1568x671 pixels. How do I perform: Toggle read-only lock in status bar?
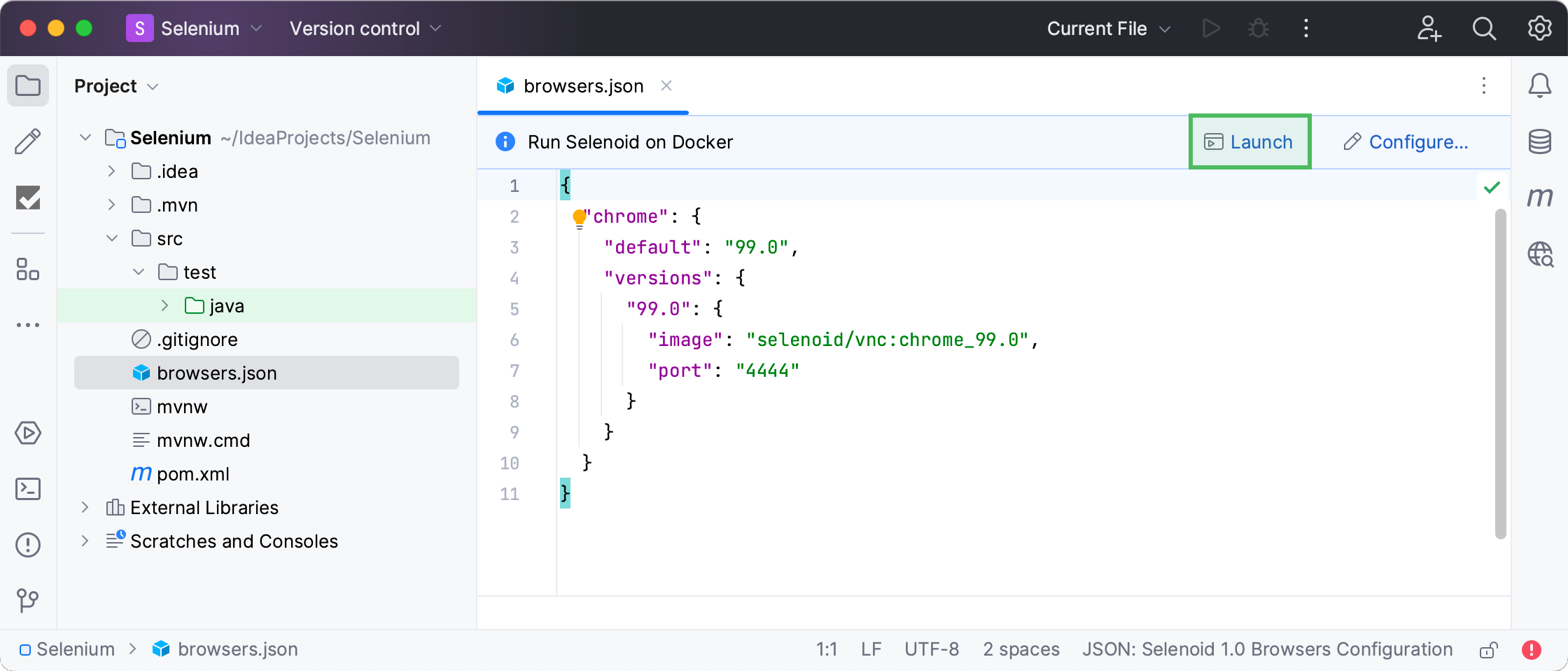(1488, 650)
